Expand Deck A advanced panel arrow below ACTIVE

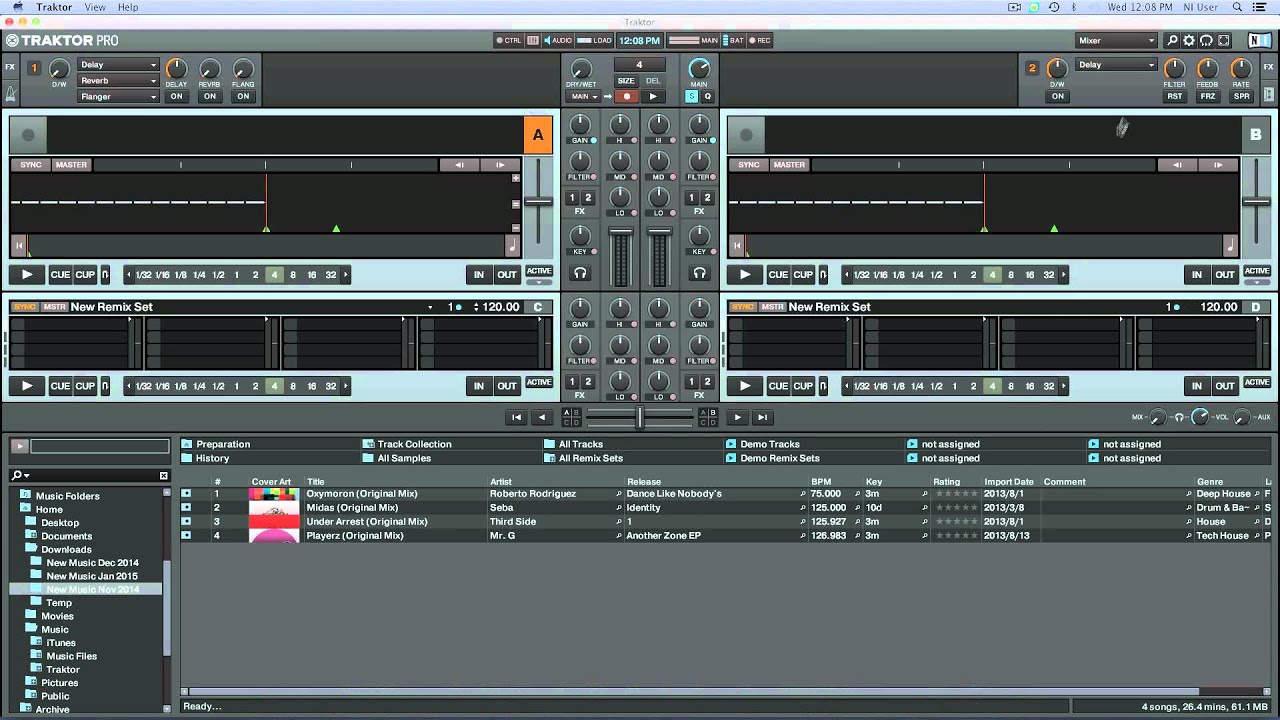(539, 283)
